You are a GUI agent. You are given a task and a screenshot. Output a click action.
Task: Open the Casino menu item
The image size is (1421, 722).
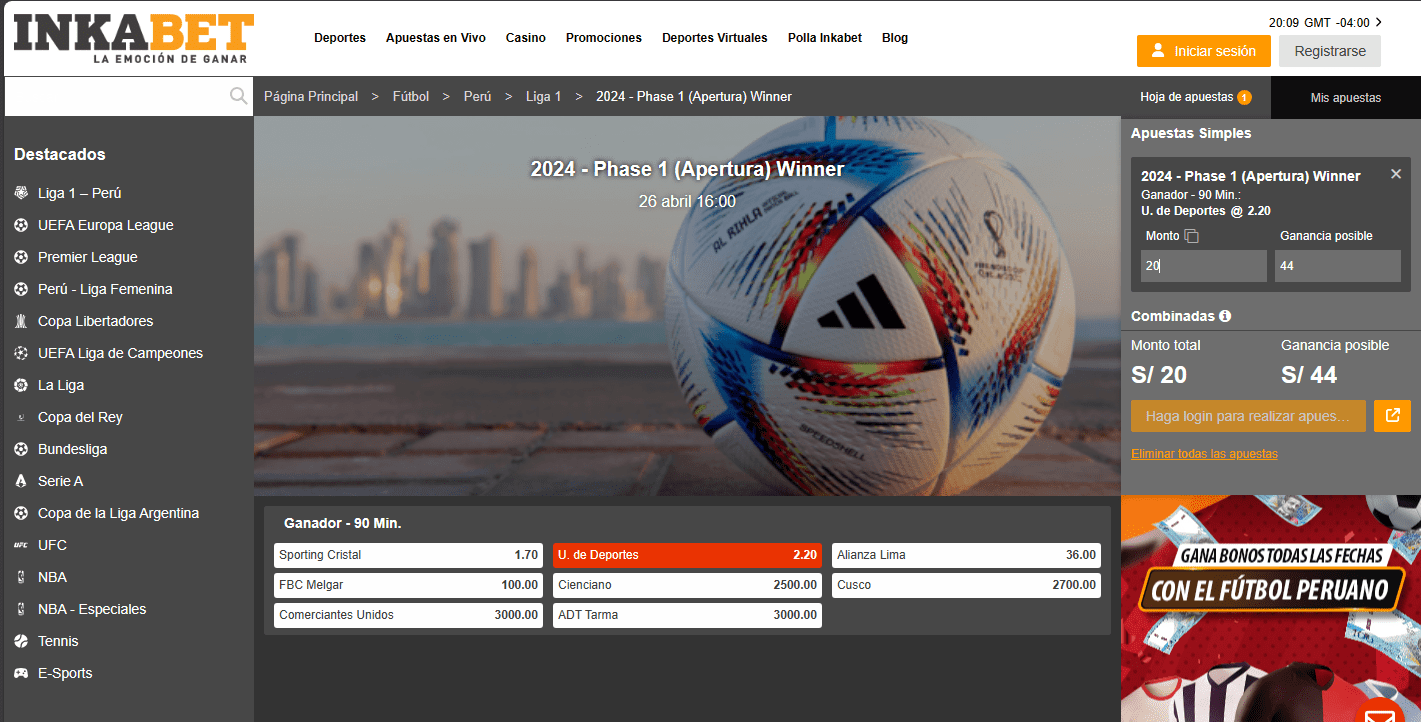[x=525, y=38]
